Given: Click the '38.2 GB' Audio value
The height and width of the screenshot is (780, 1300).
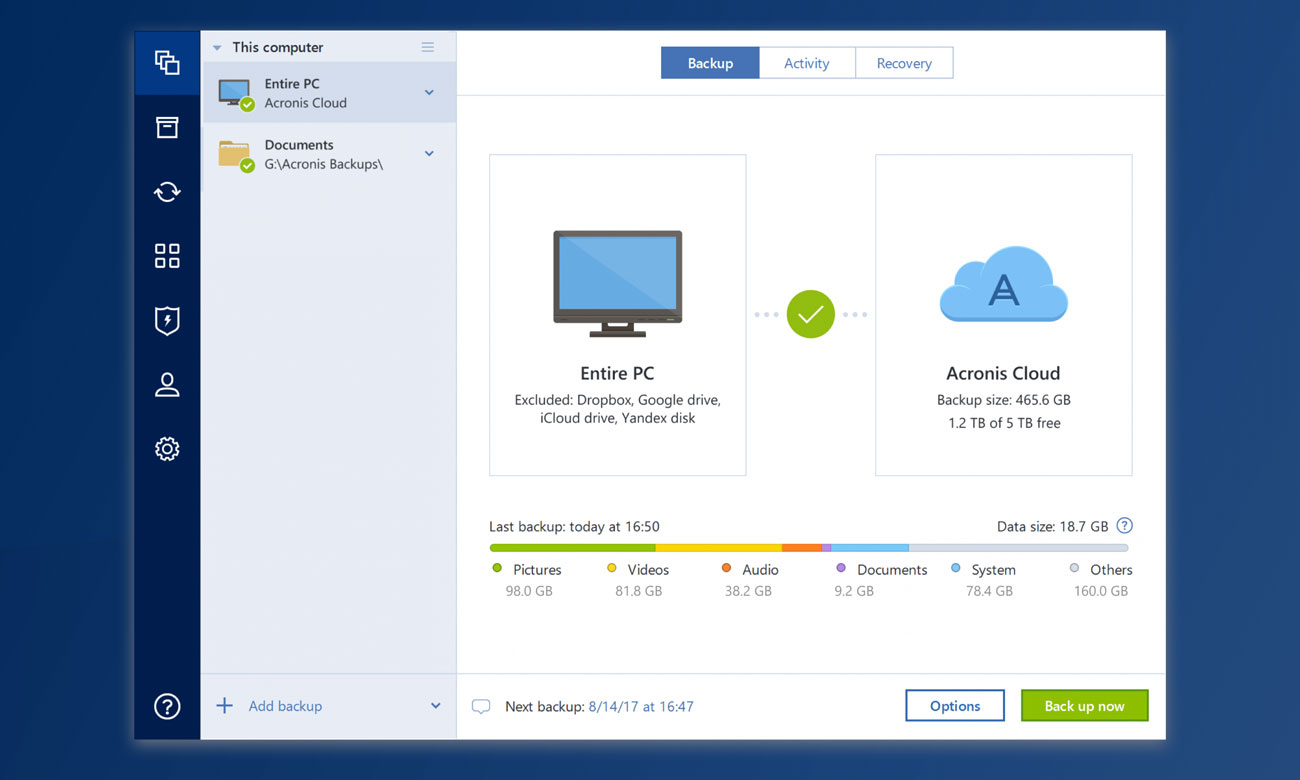Looking at the screenshot, I should pos(748,591).
